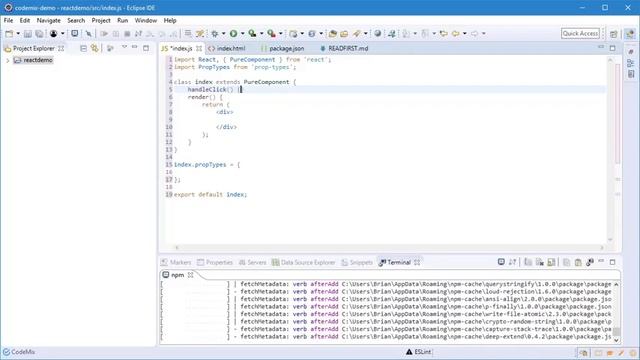Toggle the skip-all-breakpoints toolbar icon
640x360 pixels.
89,33
